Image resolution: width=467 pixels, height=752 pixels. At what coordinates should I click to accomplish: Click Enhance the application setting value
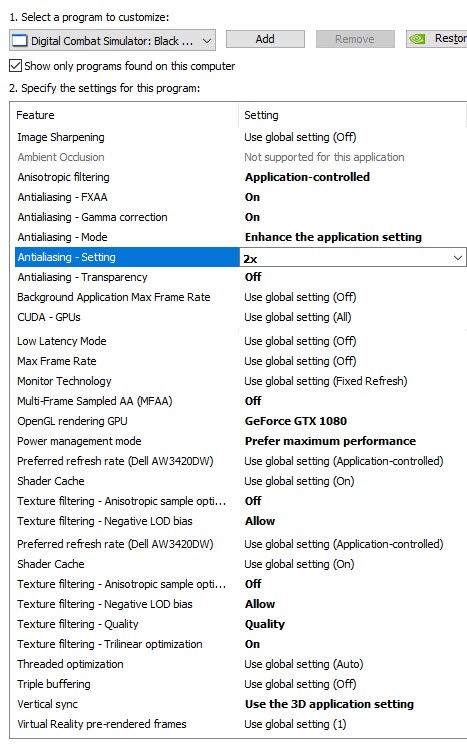point(333,237)
